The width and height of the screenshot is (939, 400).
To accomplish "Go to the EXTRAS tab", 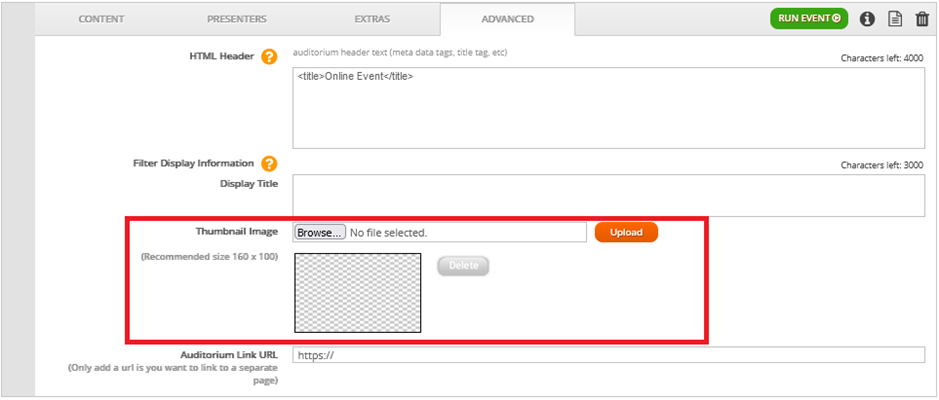I will [x=372, y=19].
